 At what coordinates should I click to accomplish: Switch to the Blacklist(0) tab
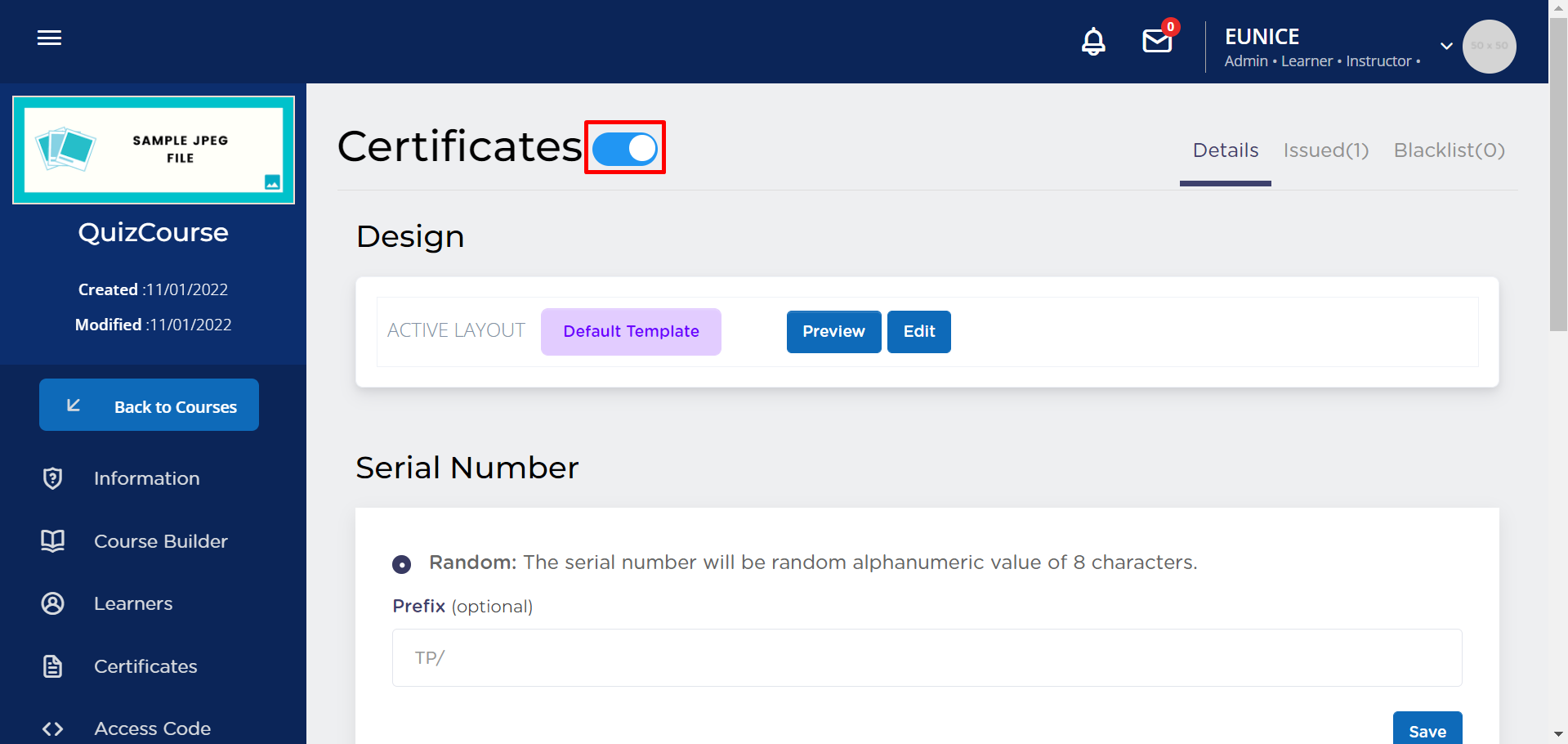pos(1449,150)
